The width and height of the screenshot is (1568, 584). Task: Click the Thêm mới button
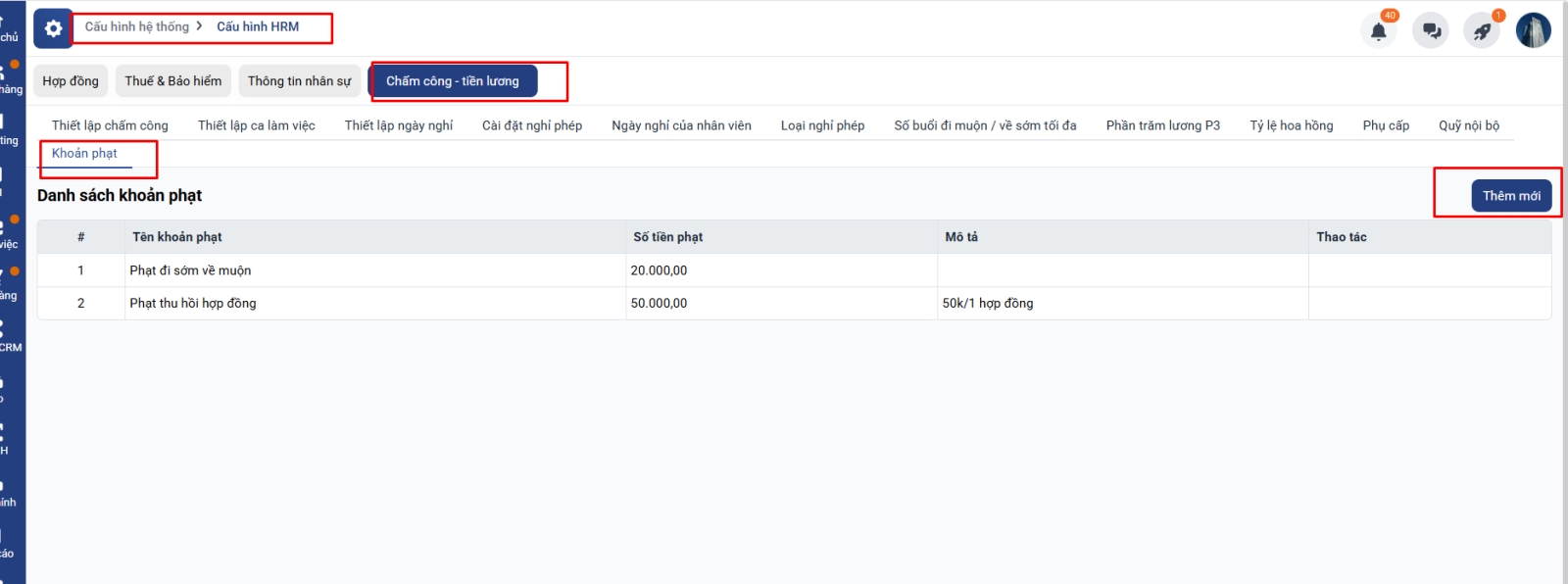point(1511,196)
